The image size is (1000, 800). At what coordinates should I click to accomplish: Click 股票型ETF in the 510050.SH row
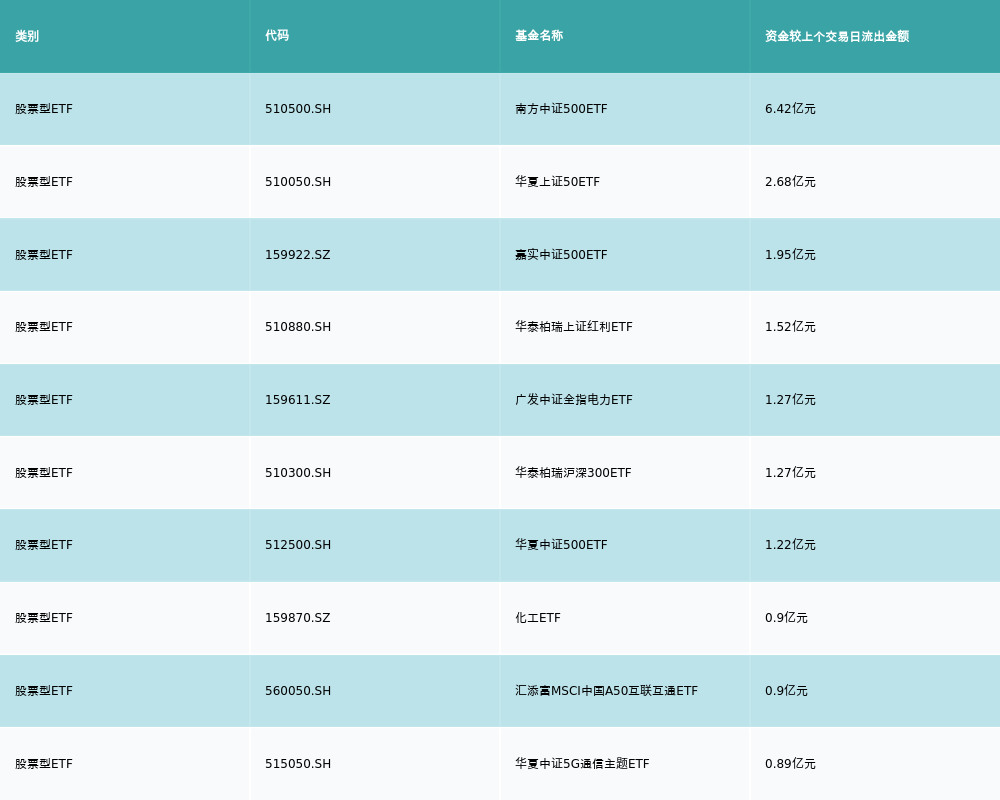tap(44, 182)
